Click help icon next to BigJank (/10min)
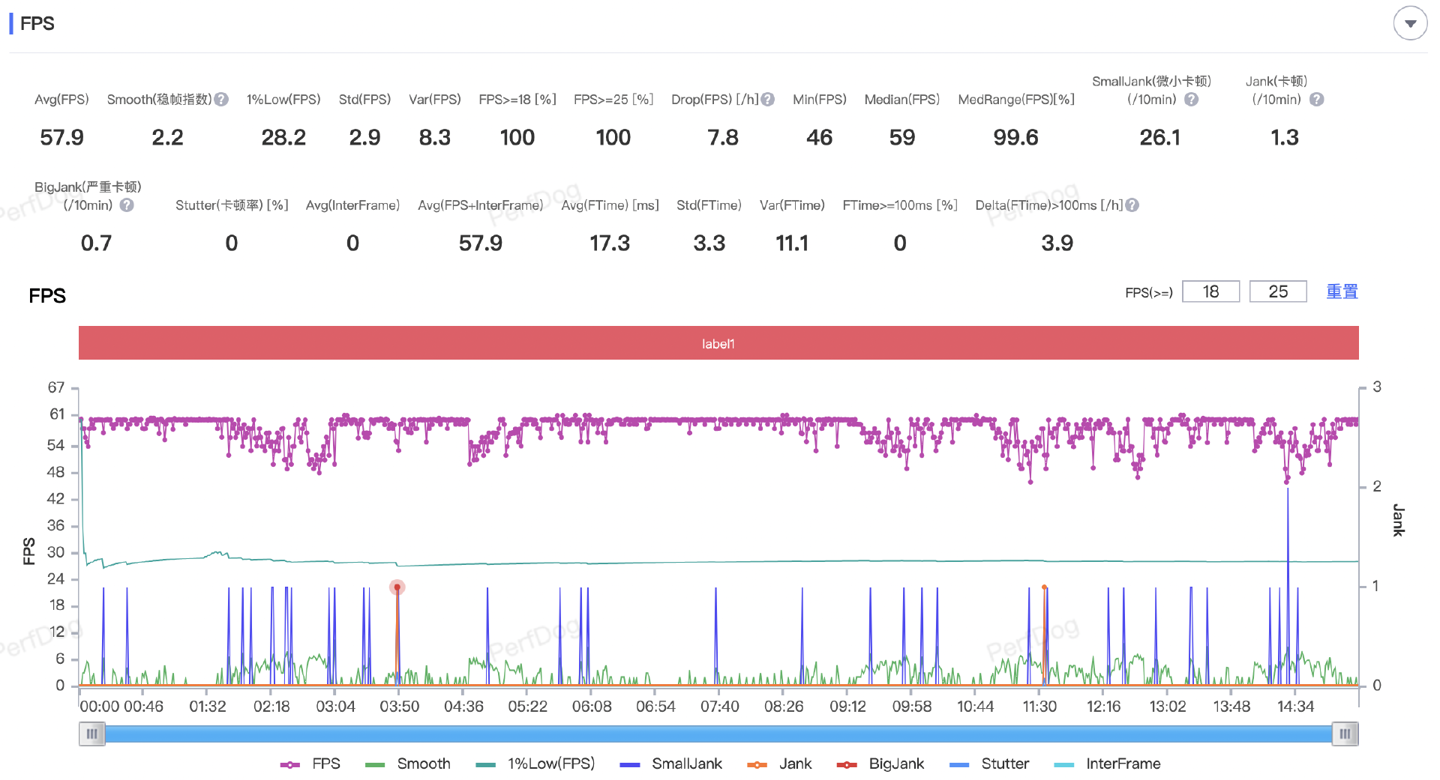1440x780 pixels. (127, 205)
